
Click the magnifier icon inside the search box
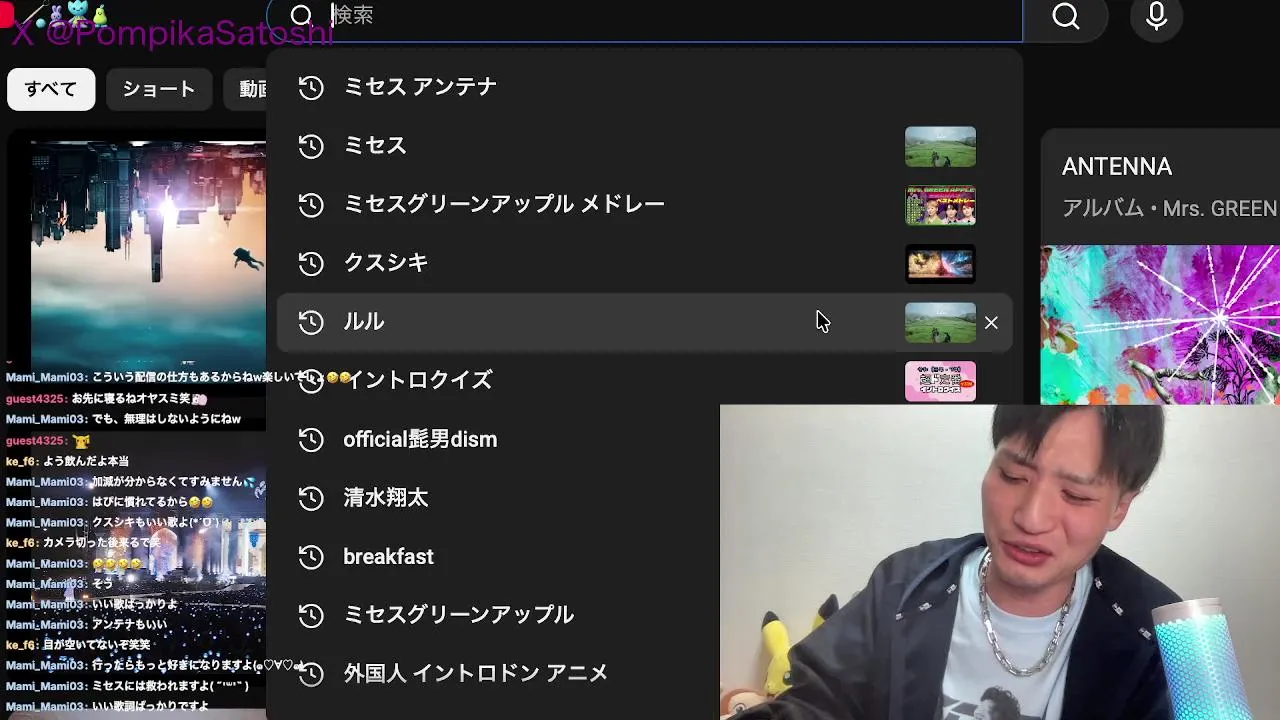(301, 16)
